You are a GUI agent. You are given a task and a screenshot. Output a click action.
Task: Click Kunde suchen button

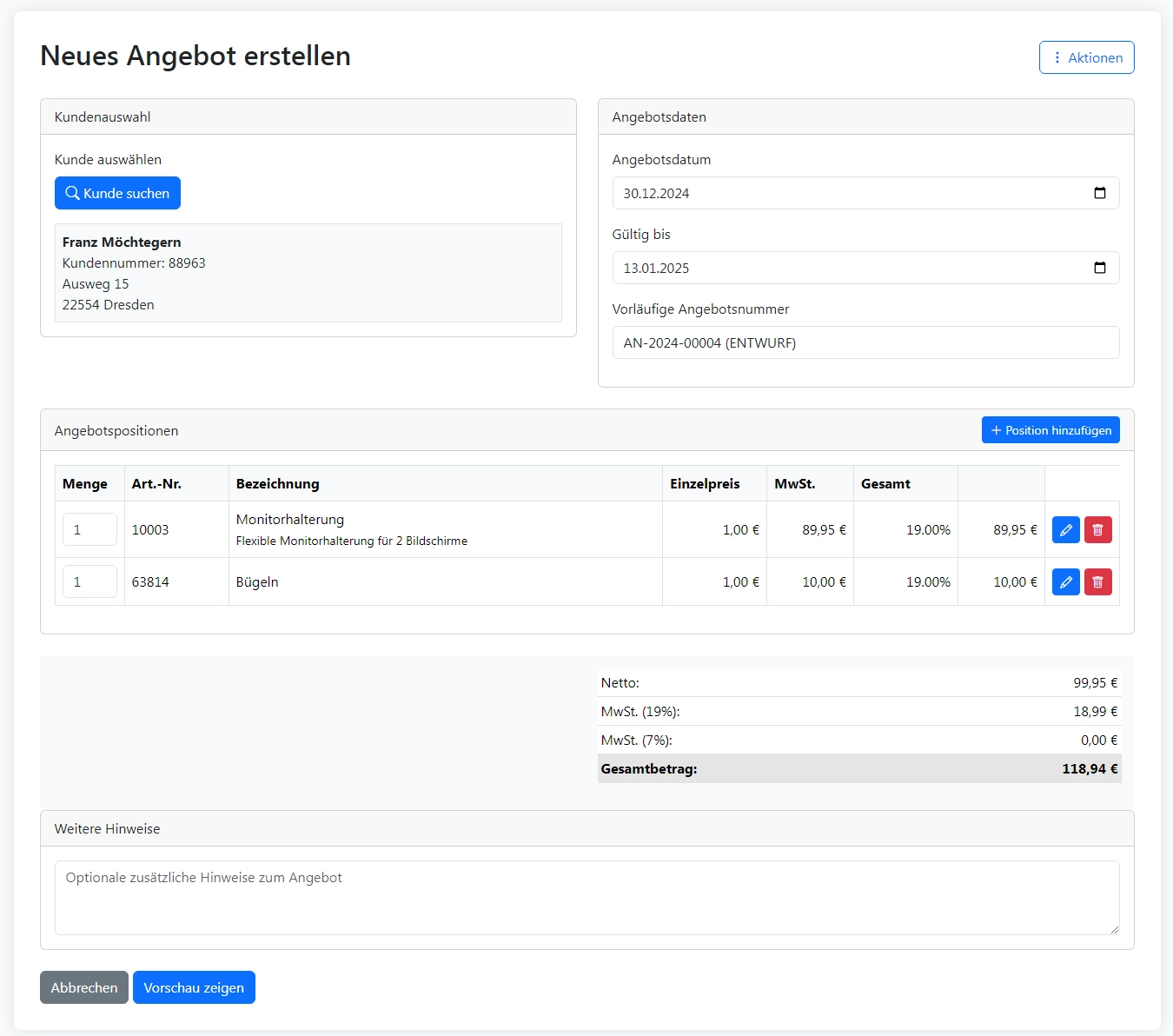point(117,193)
